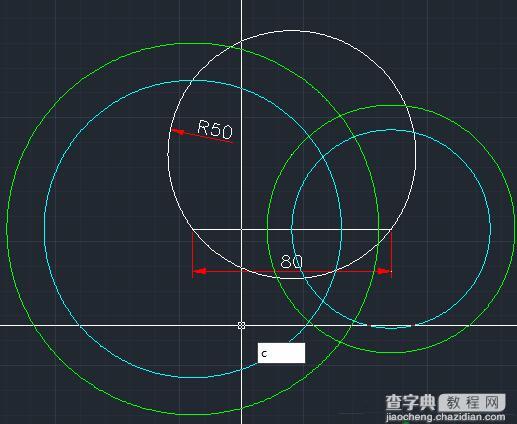The width and height of the screenshot is (517, 424).
Task: Click the red arrowhead of R50 leader
Action: click(178, 132)
